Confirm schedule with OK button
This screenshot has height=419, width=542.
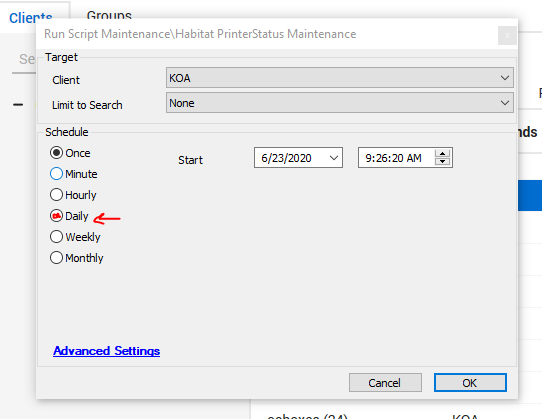pos(470,383)
